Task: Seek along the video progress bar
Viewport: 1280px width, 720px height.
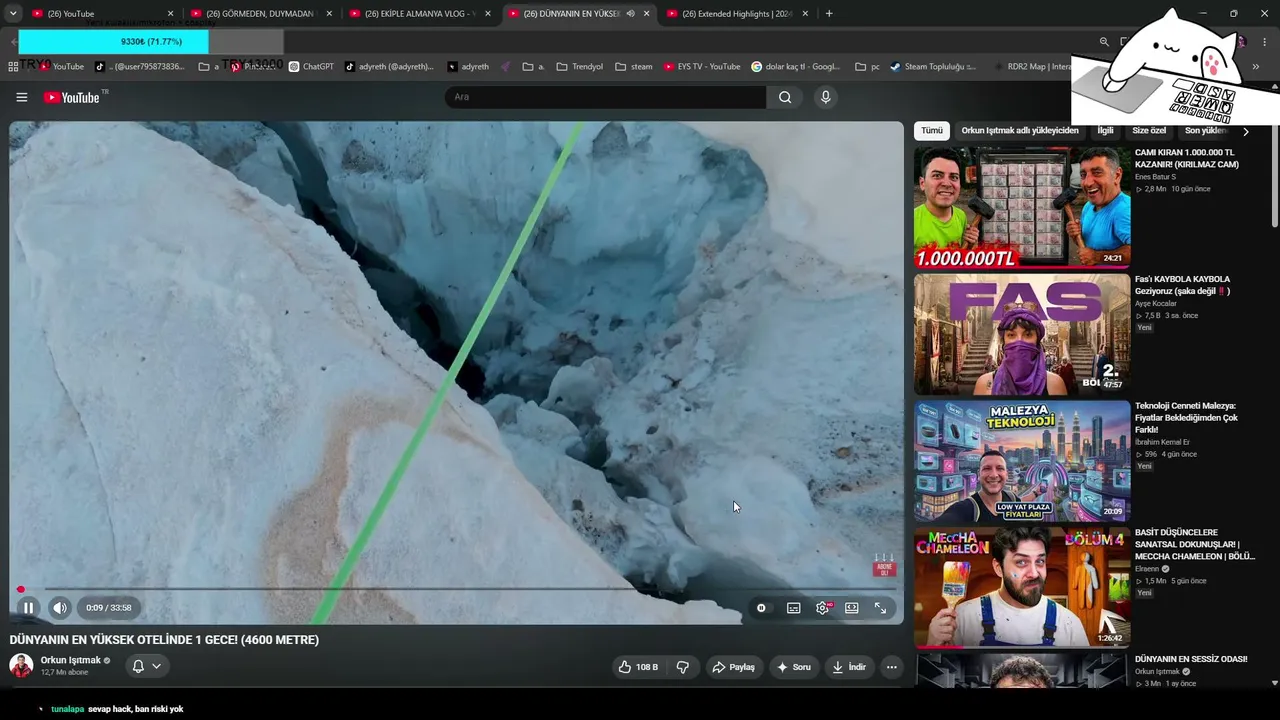Action: pyautogui.click(x=456, y=589)
